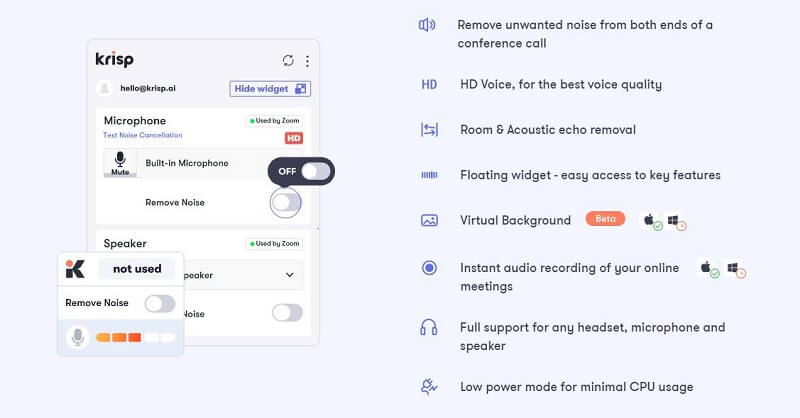The height and width of the screenshot is (418, 800).
Task: Click 'Remove unwanted noise from both ends' text
Action: point(585,34)
